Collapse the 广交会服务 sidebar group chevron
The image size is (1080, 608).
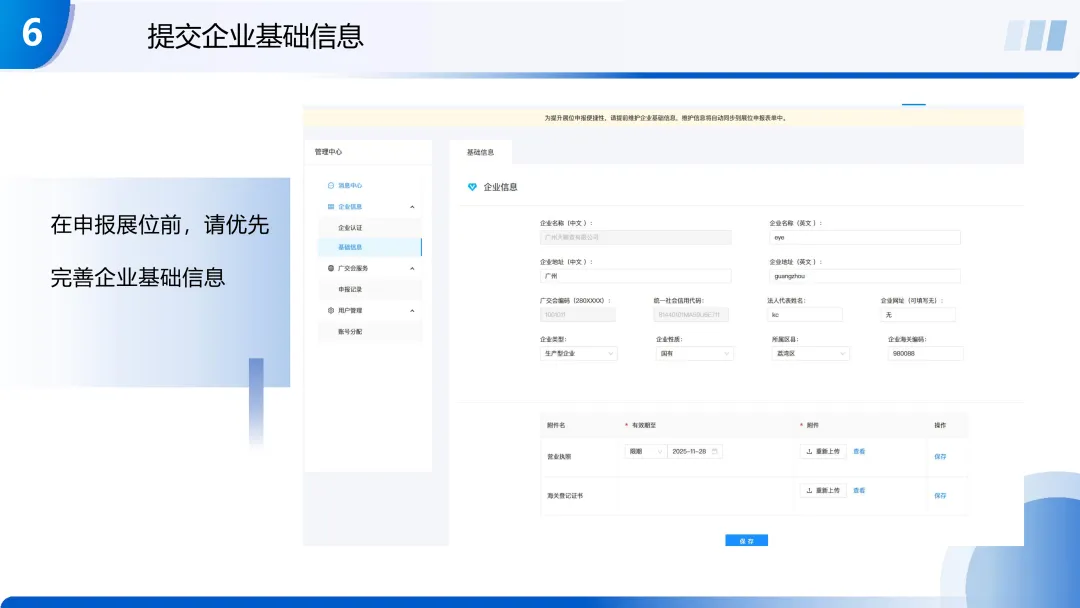click(x=412, y=269)
